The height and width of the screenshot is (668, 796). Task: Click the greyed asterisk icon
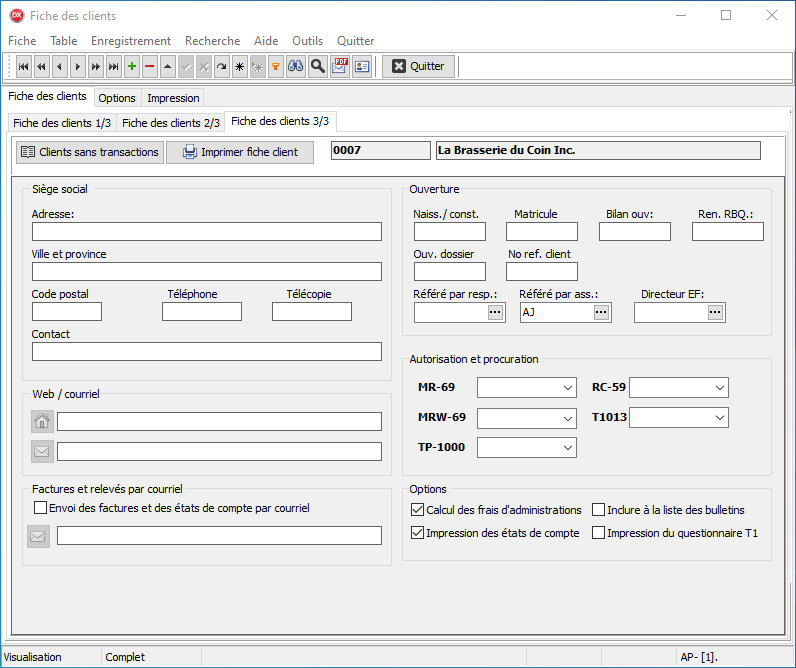click(258, 66)
